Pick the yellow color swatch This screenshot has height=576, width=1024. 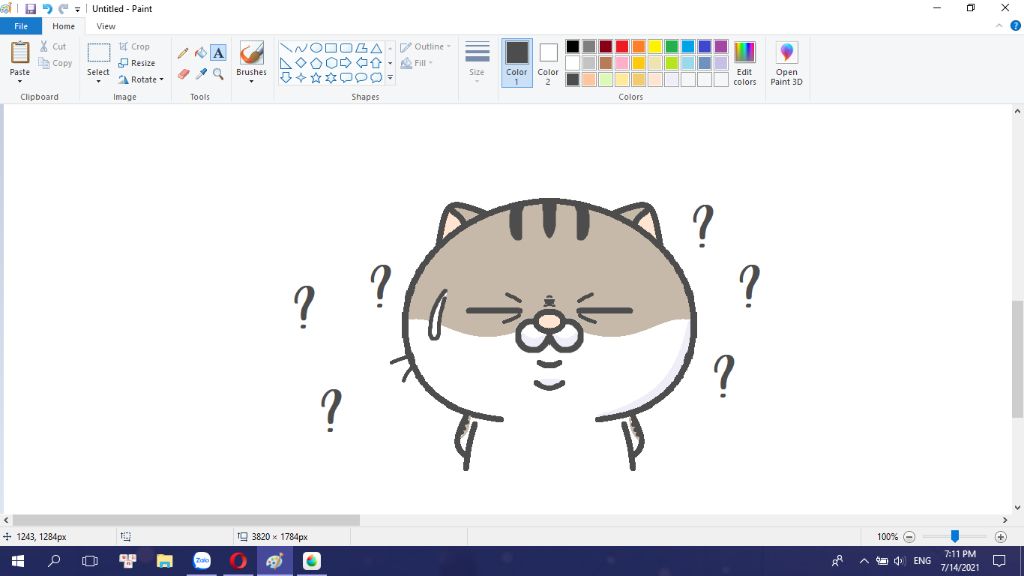click(x=655, y=46)
